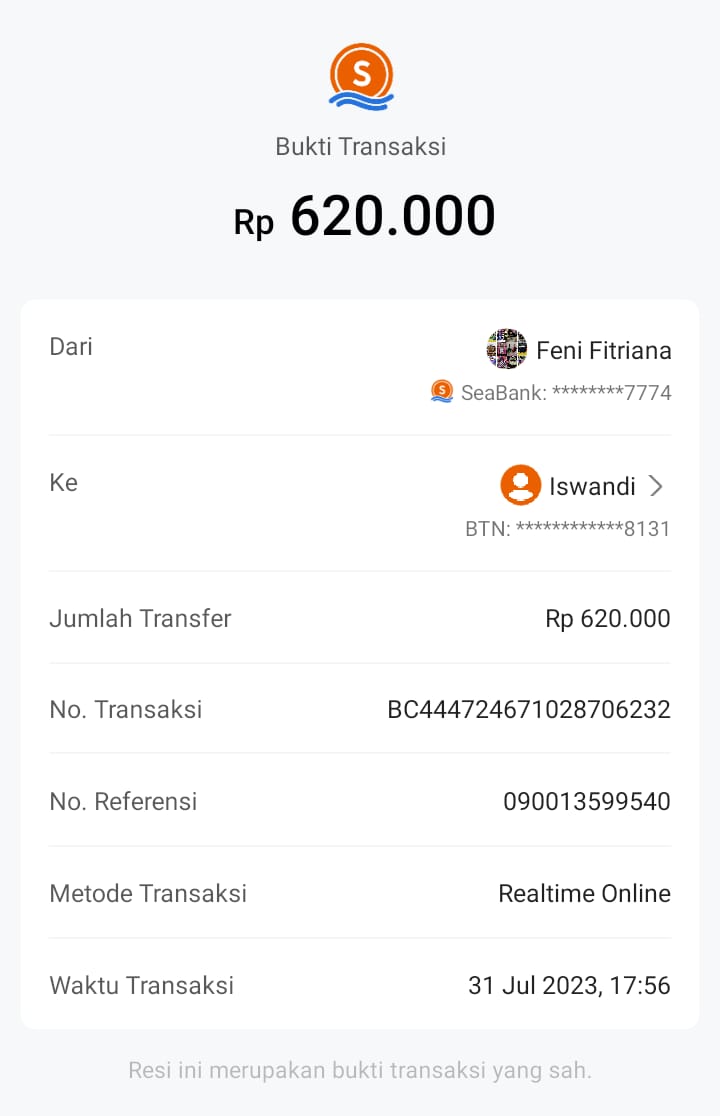720x1116 pixels.
Task: Click the No. Transaksi label
Action: coord(126,710)
